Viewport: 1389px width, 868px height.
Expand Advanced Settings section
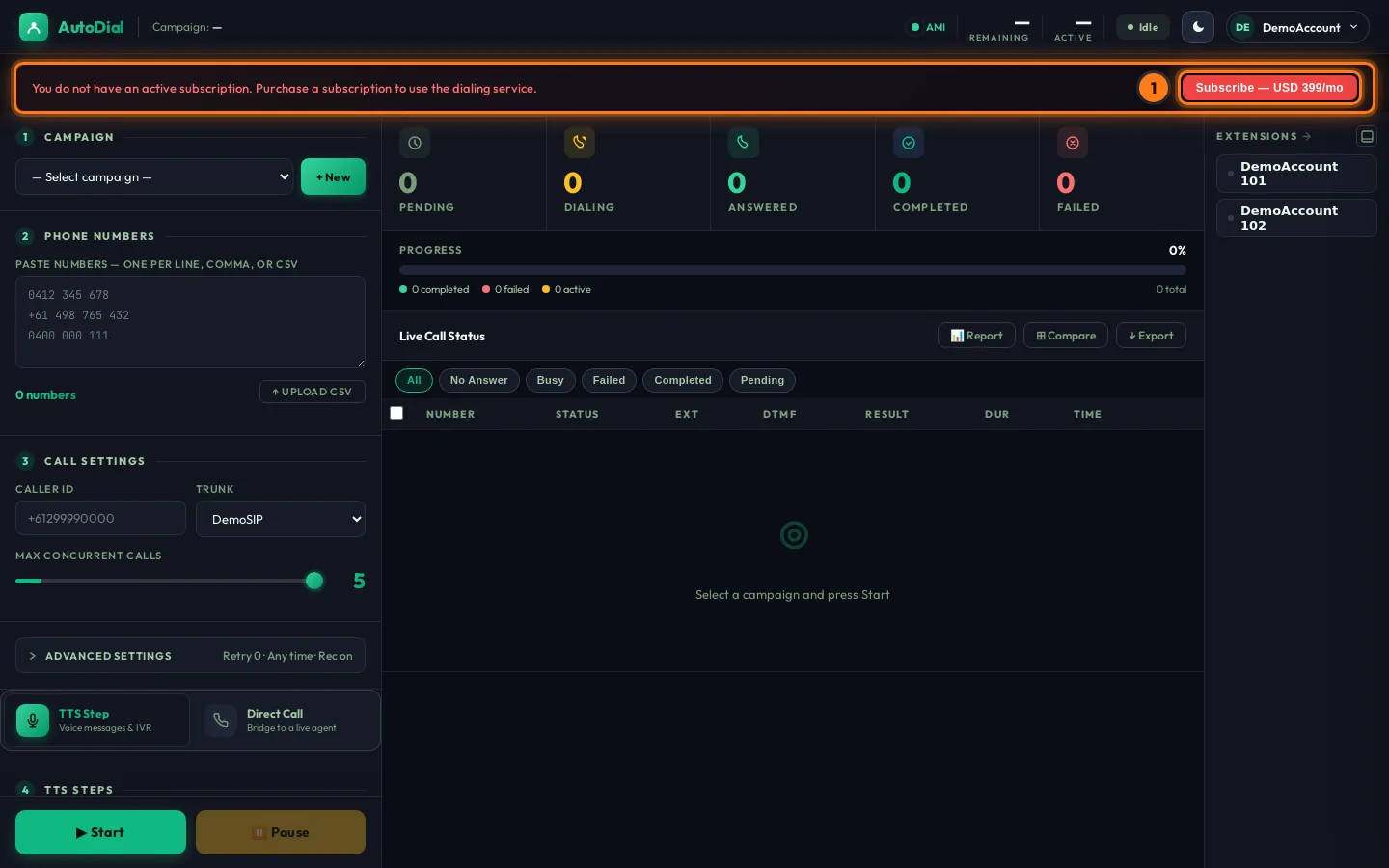pos(190,656)
